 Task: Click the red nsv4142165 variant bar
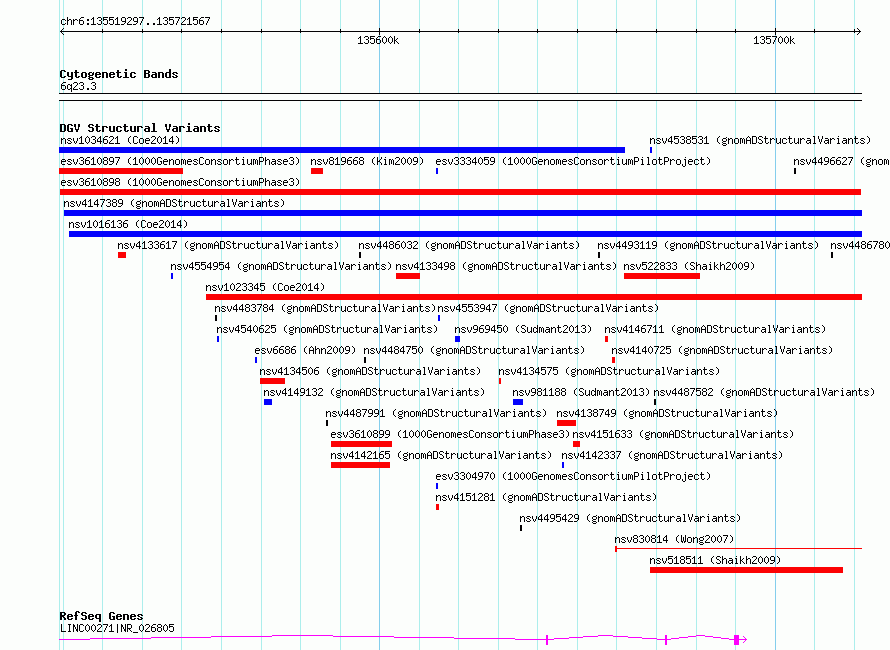360,466
